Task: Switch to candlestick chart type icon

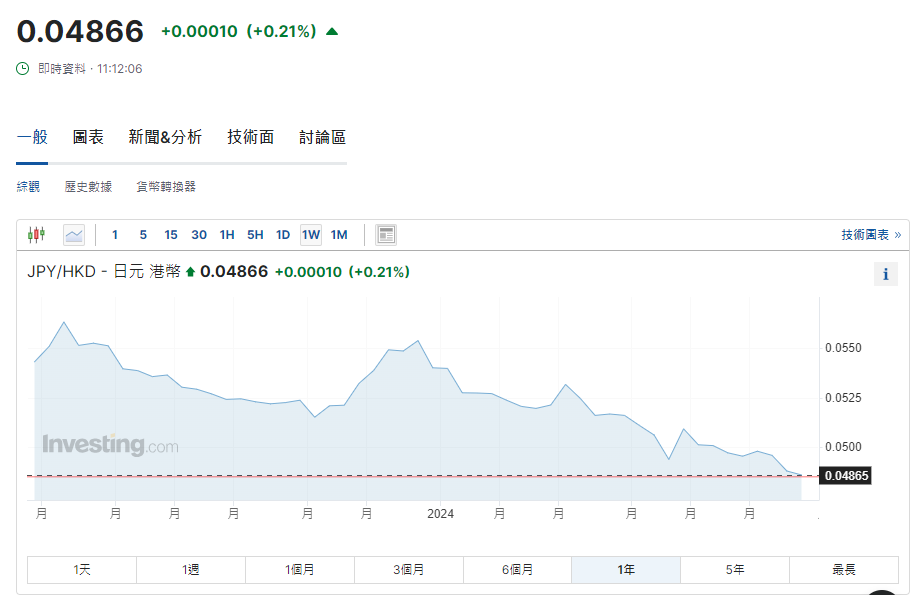Action: pyautogui.click(x=37, y=235)
